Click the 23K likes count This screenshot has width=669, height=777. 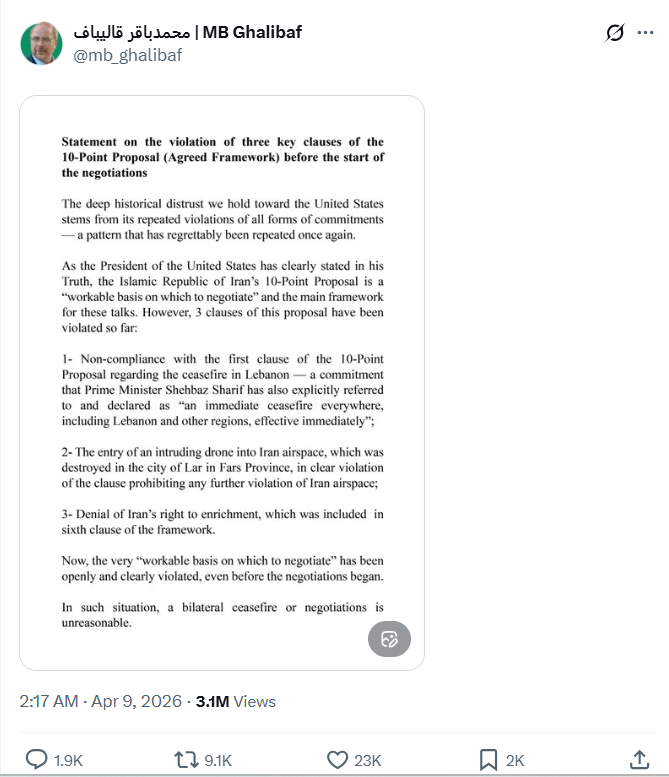coord(368,761)
